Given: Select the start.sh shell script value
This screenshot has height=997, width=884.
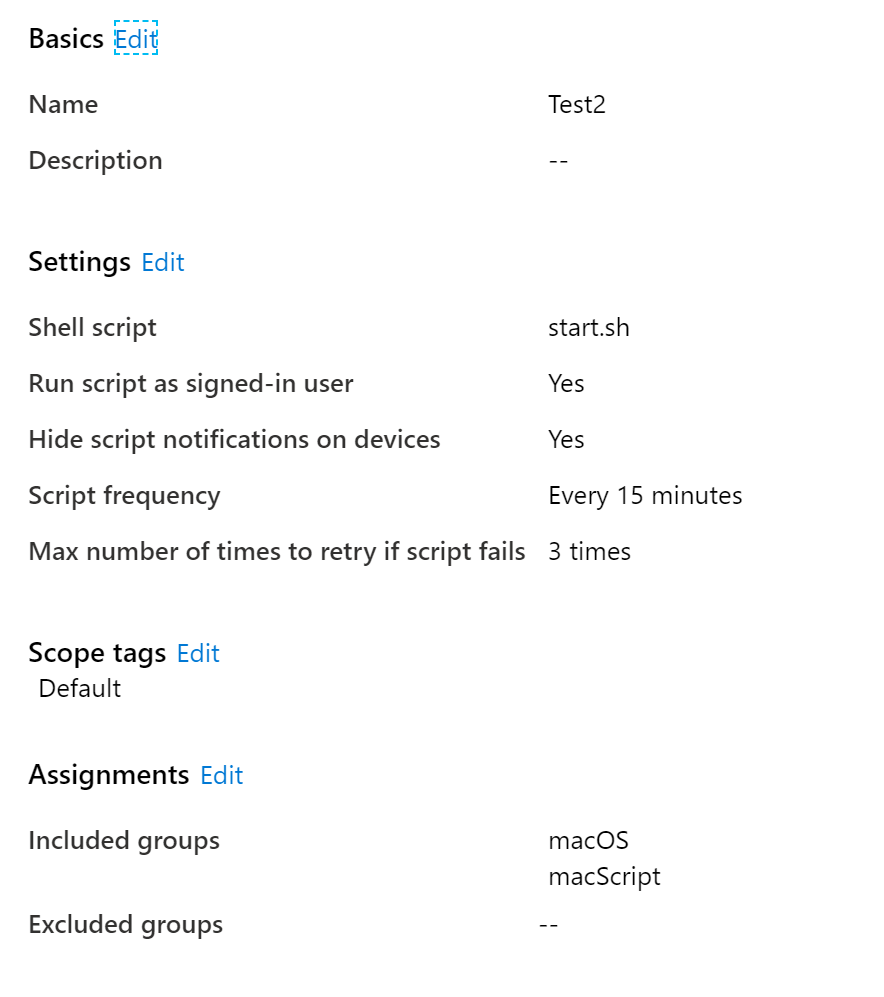Looking at the screenshot, I should pyautogui.click(x=589, y=328).
